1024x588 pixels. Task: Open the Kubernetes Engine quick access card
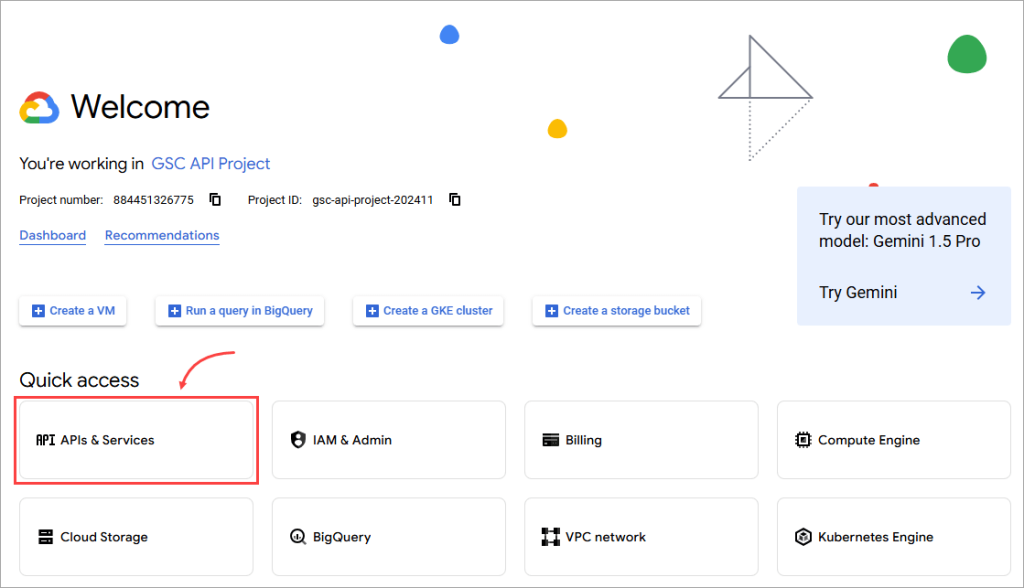(x=894, y=537)
